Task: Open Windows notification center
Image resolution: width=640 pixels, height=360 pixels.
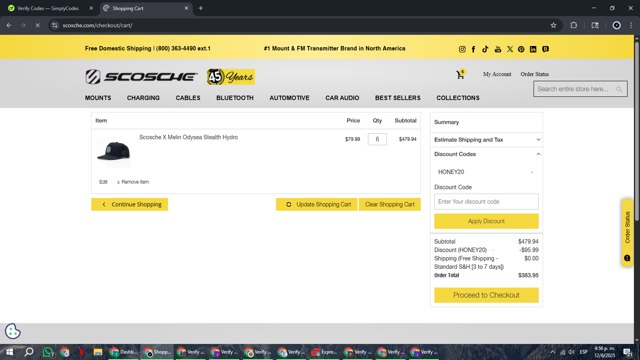Action: pos(627,352)
